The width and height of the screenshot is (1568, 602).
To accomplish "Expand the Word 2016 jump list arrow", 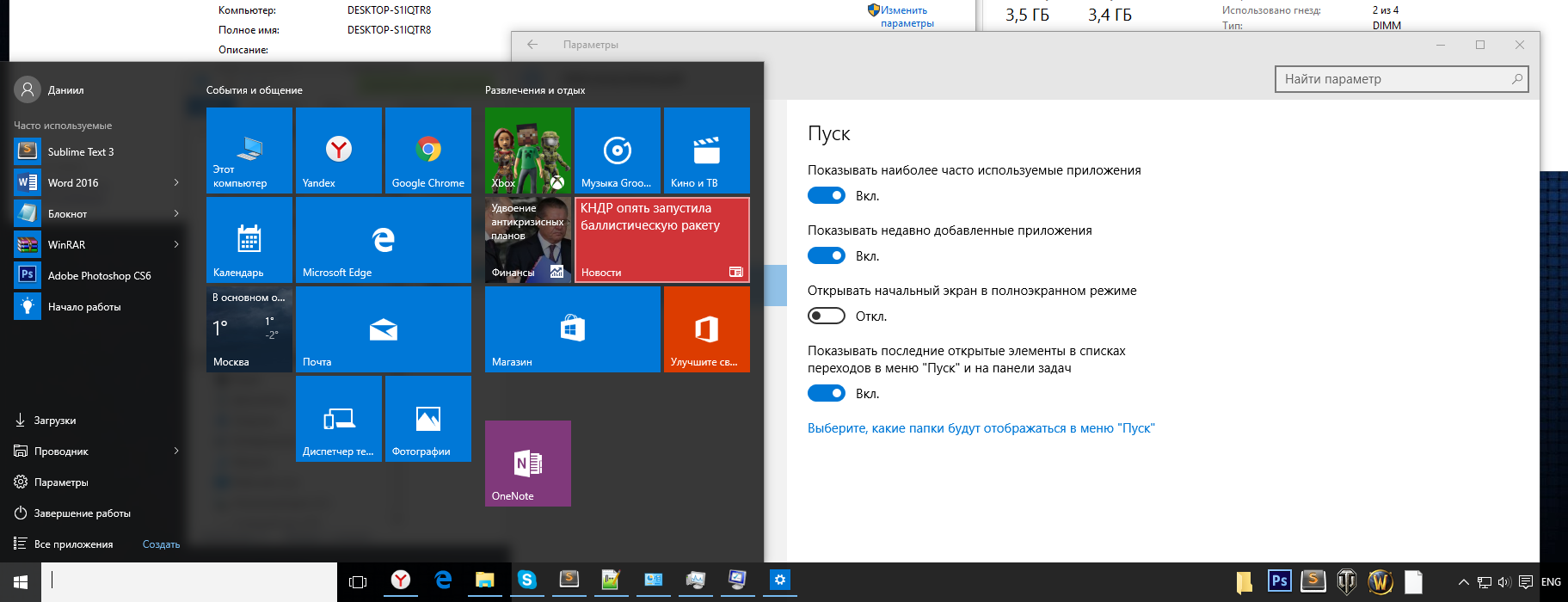I will pos(176,182).
